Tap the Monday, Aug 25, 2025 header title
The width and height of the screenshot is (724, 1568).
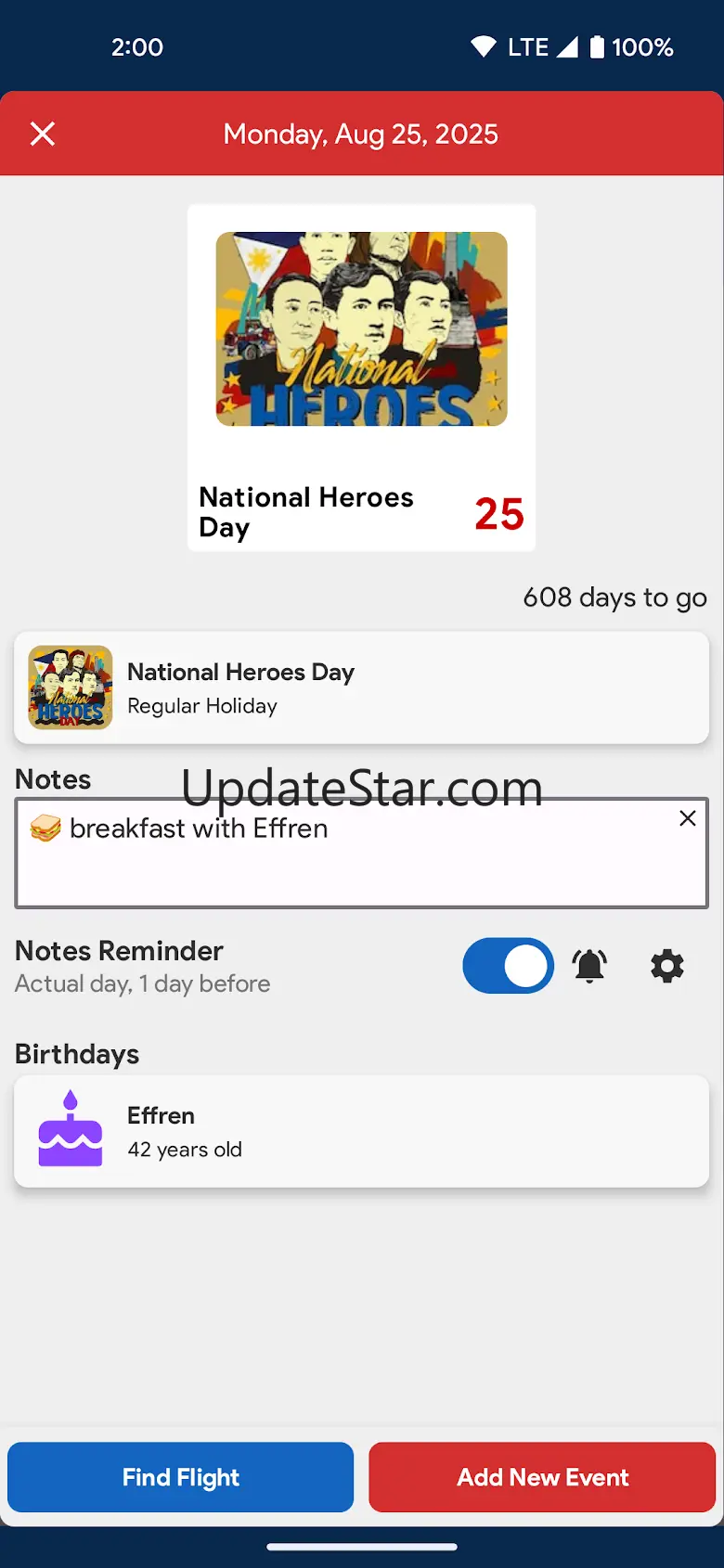[x=361, y=135]
